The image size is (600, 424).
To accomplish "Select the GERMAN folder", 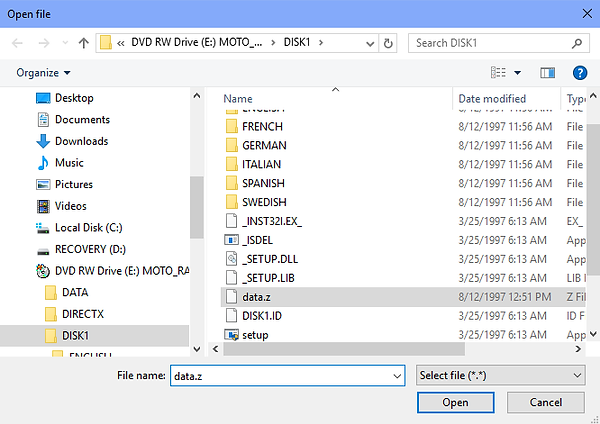I will [264, 145].
